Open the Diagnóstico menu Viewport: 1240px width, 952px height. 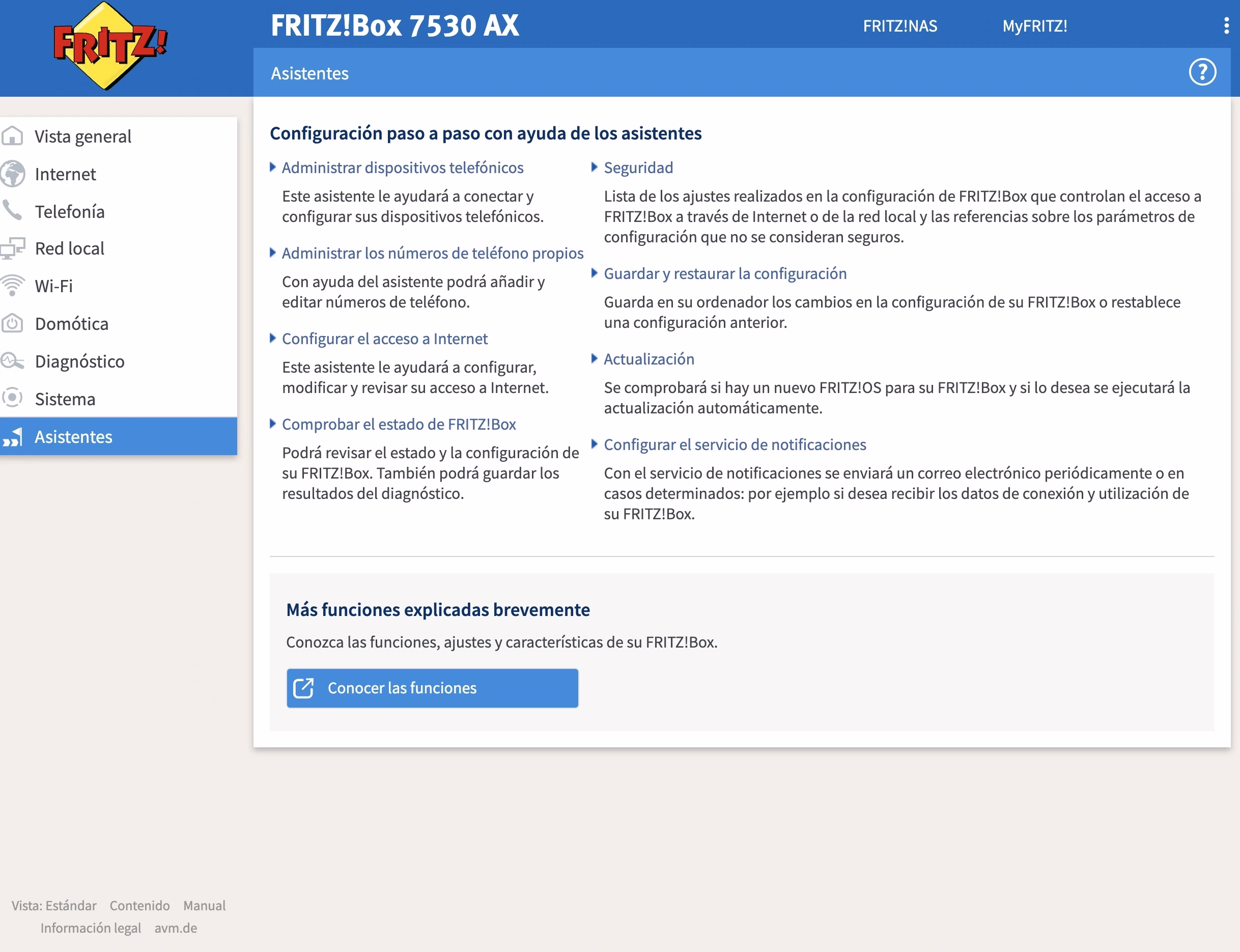point(119,361)
